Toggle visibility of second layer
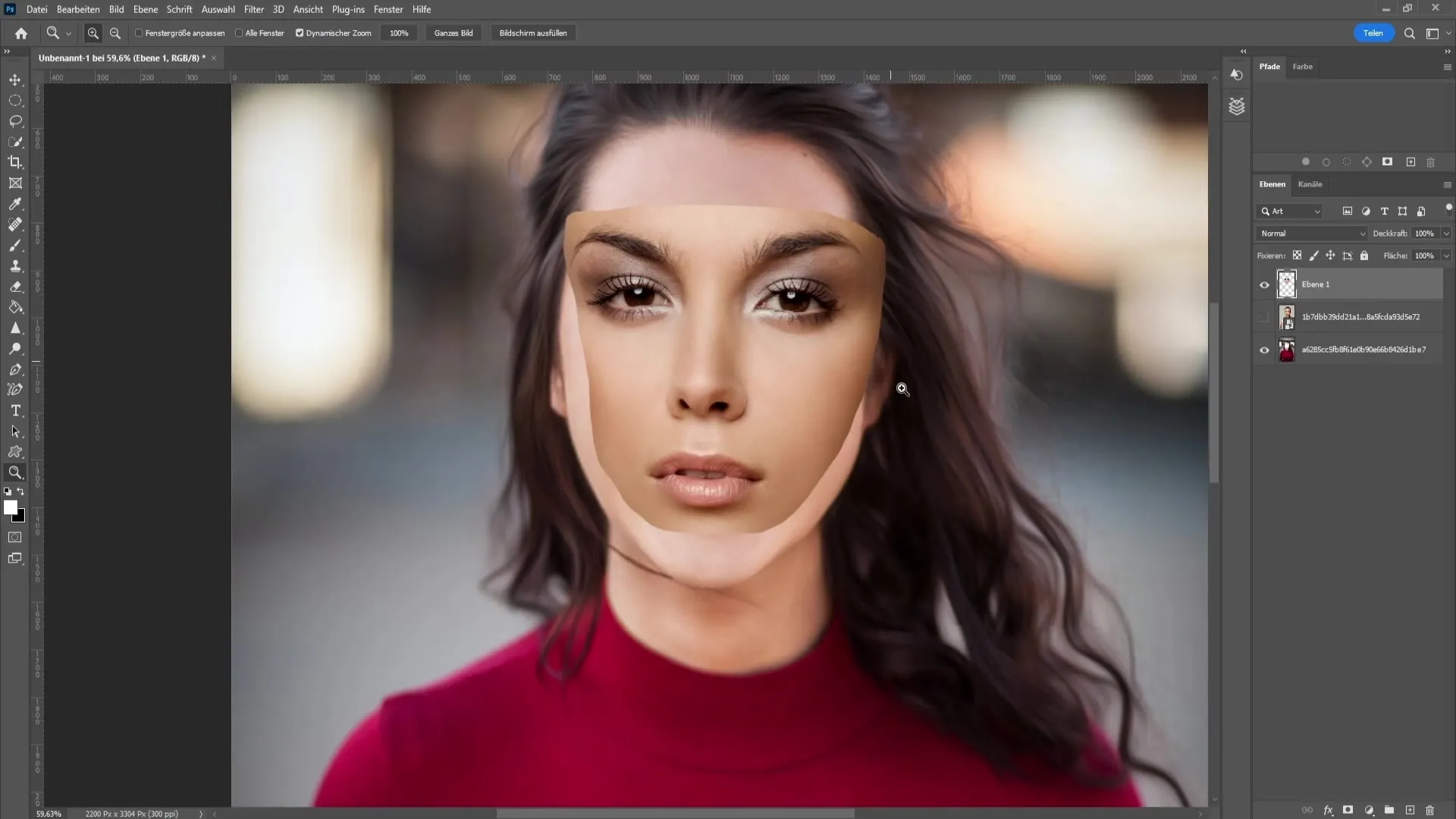The width and height of the screenshot is (1456, 819). pos(1264,317)
